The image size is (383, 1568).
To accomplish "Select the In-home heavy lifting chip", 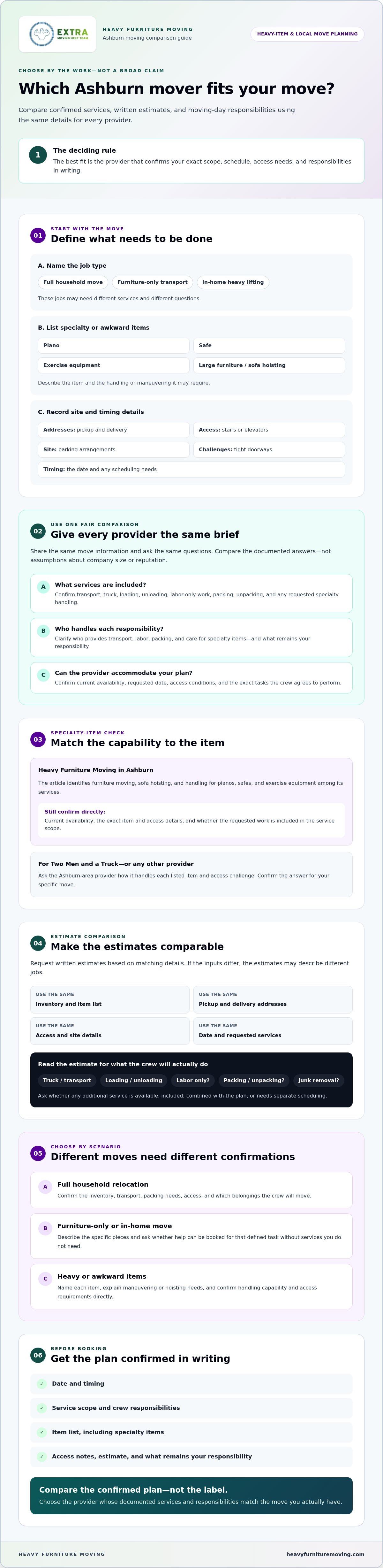I will coord(233,282).
